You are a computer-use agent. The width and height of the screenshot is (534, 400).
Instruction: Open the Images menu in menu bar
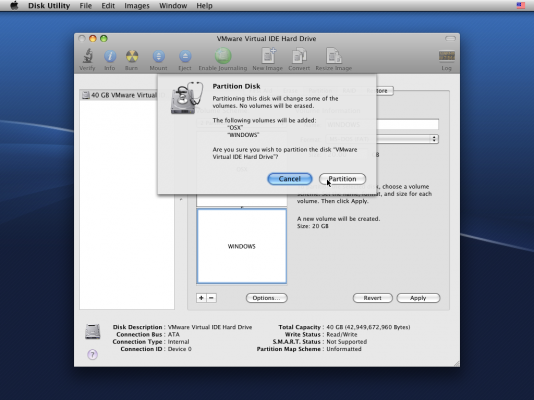[x=137, y=6]
